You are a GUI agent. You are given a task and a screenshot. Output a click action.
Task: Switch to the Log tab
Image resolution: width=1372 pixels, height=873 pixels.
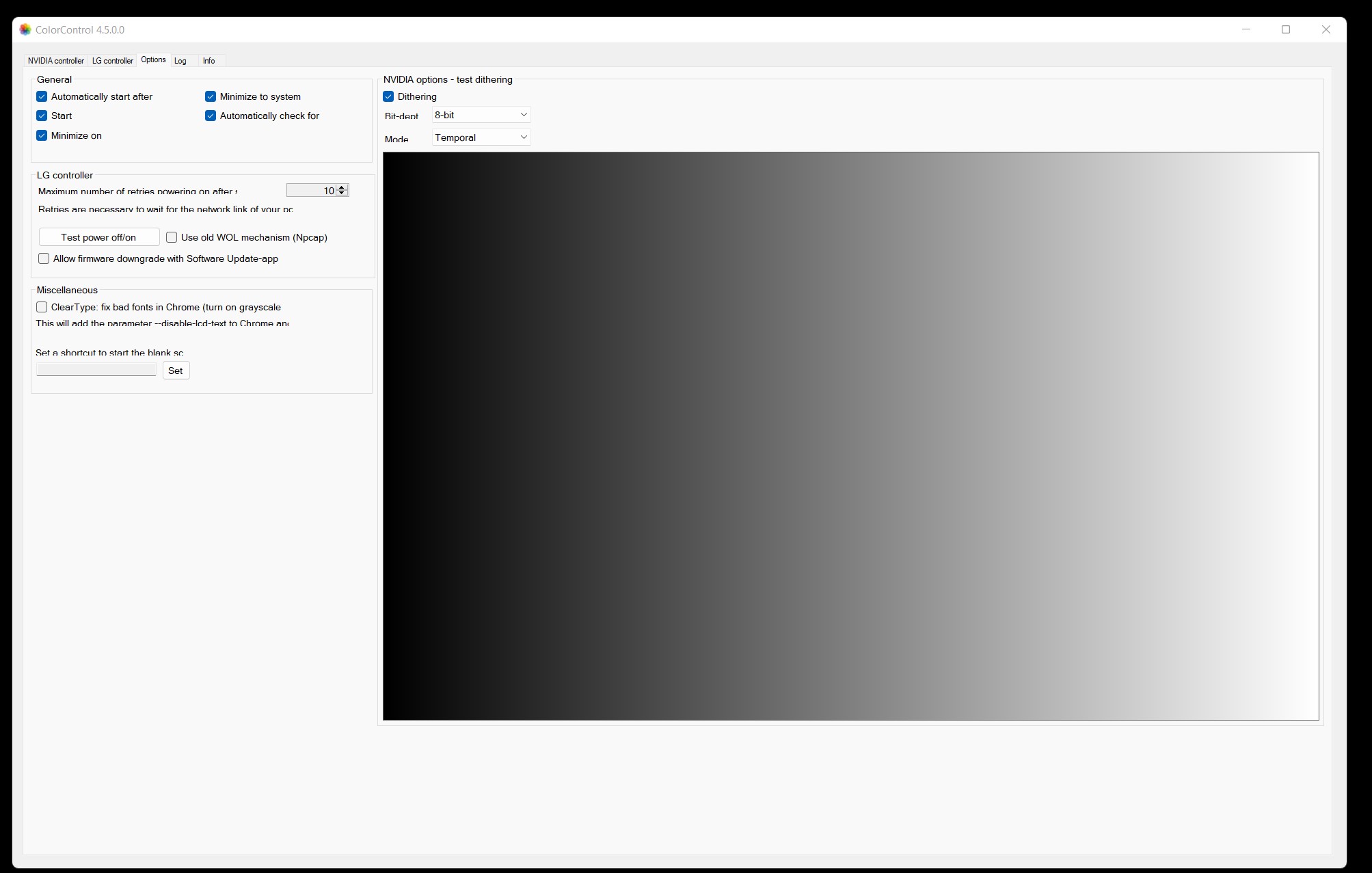[x=180, y=61]
